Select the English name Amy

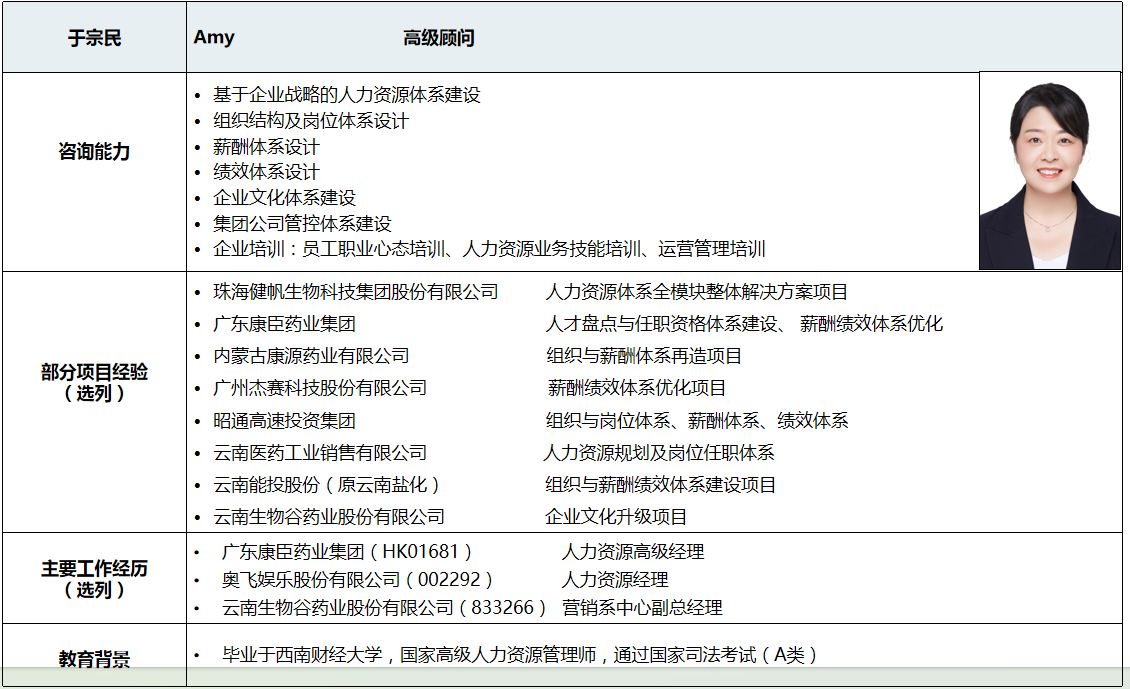click(x=214, y=38)
